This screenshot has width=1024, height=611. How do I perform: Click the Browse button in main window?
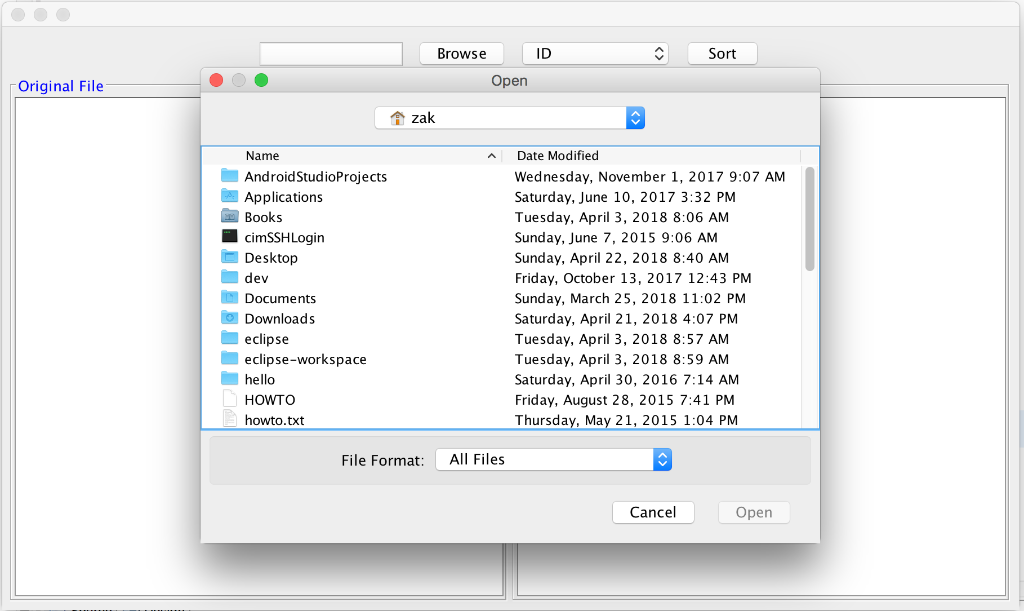pos(462,54)
